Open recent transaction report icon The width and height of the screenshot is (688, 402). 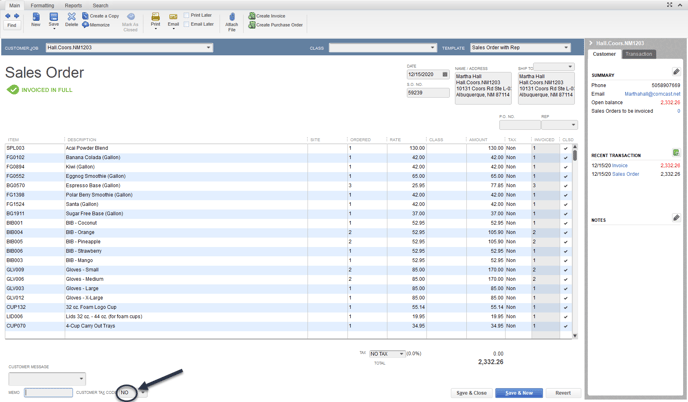pyautogui.click(x=676, y=153)
